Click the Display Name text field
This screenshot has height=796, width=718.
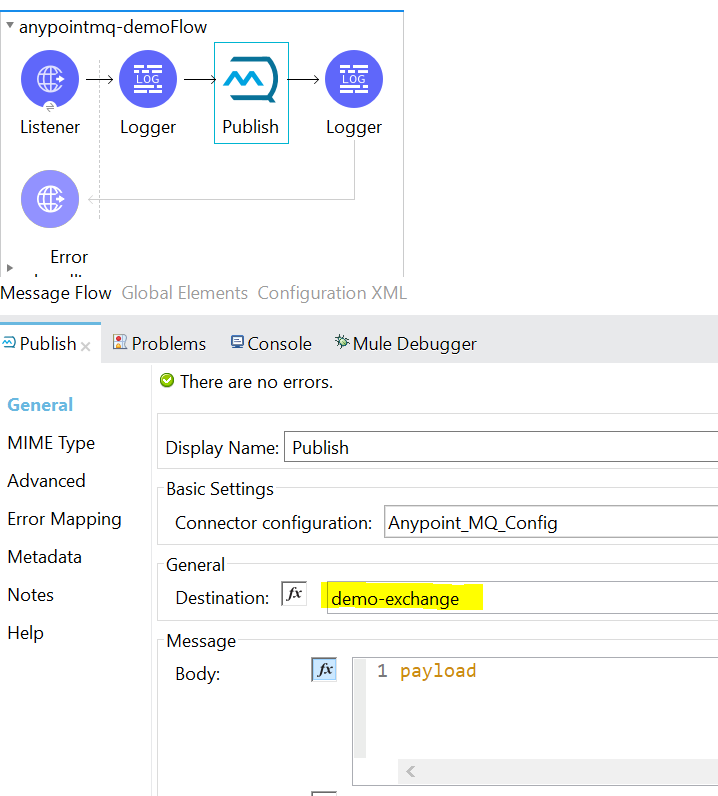click(500, 448)
